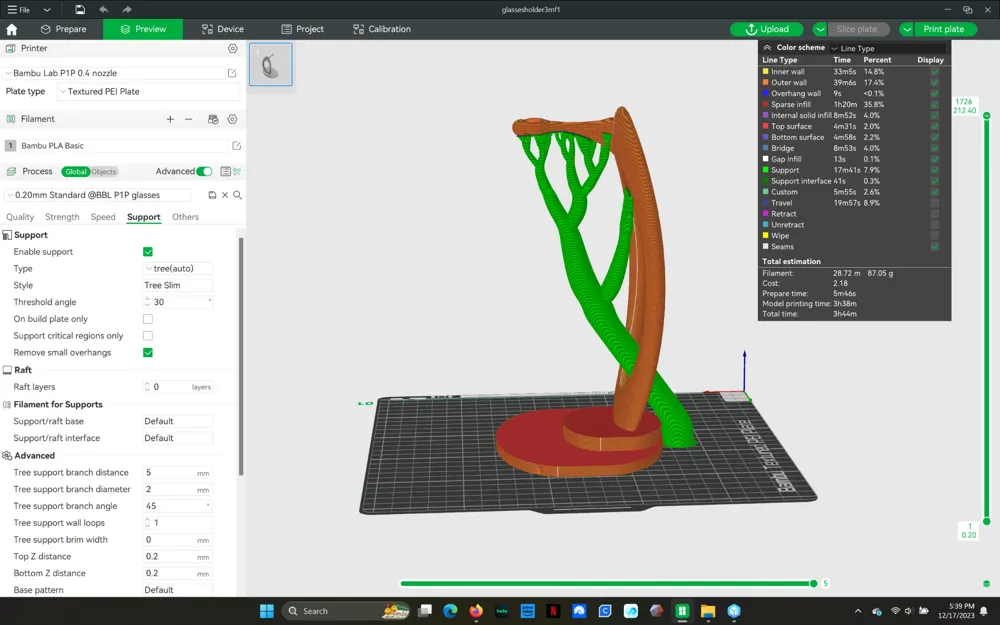Click the Home icon in top bar
This screenshot has width=1000, height=625.
12,29
